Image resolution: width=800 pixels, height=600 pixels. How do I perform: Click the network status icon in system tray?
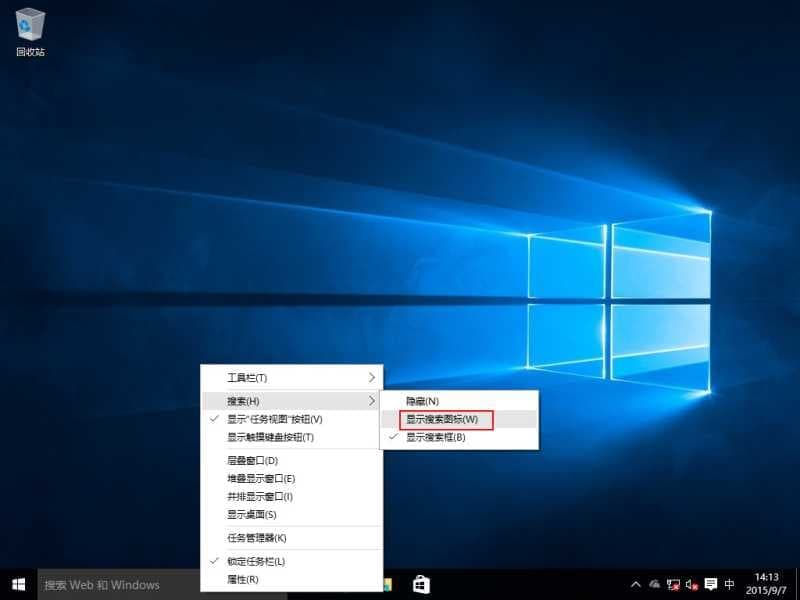tap(672, 584)
